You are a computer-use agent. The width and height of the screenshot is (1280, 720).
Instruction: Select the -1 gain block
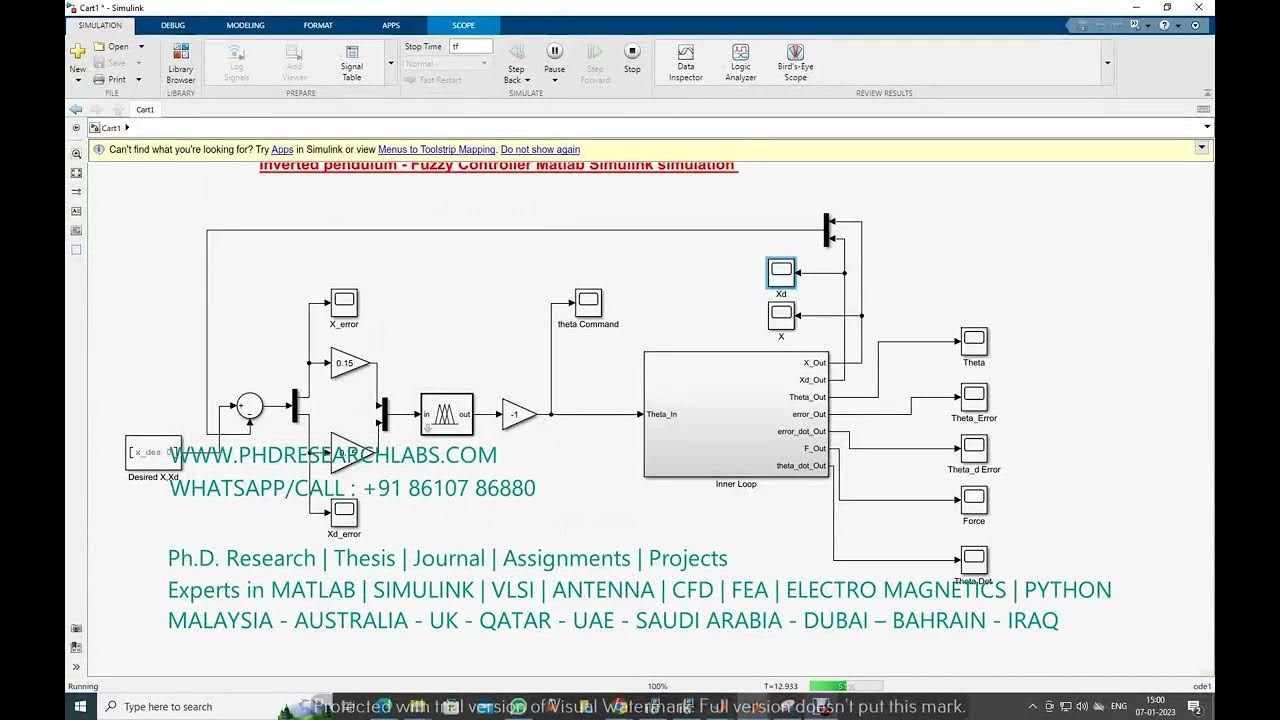pos(519,414)
